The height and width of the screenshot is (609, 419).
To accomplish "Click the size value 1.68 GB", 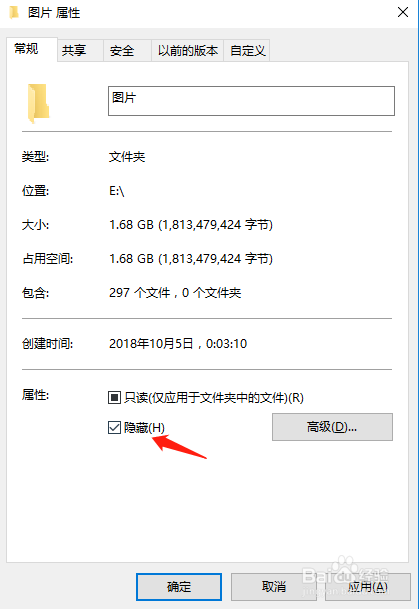I will point(131,225).
